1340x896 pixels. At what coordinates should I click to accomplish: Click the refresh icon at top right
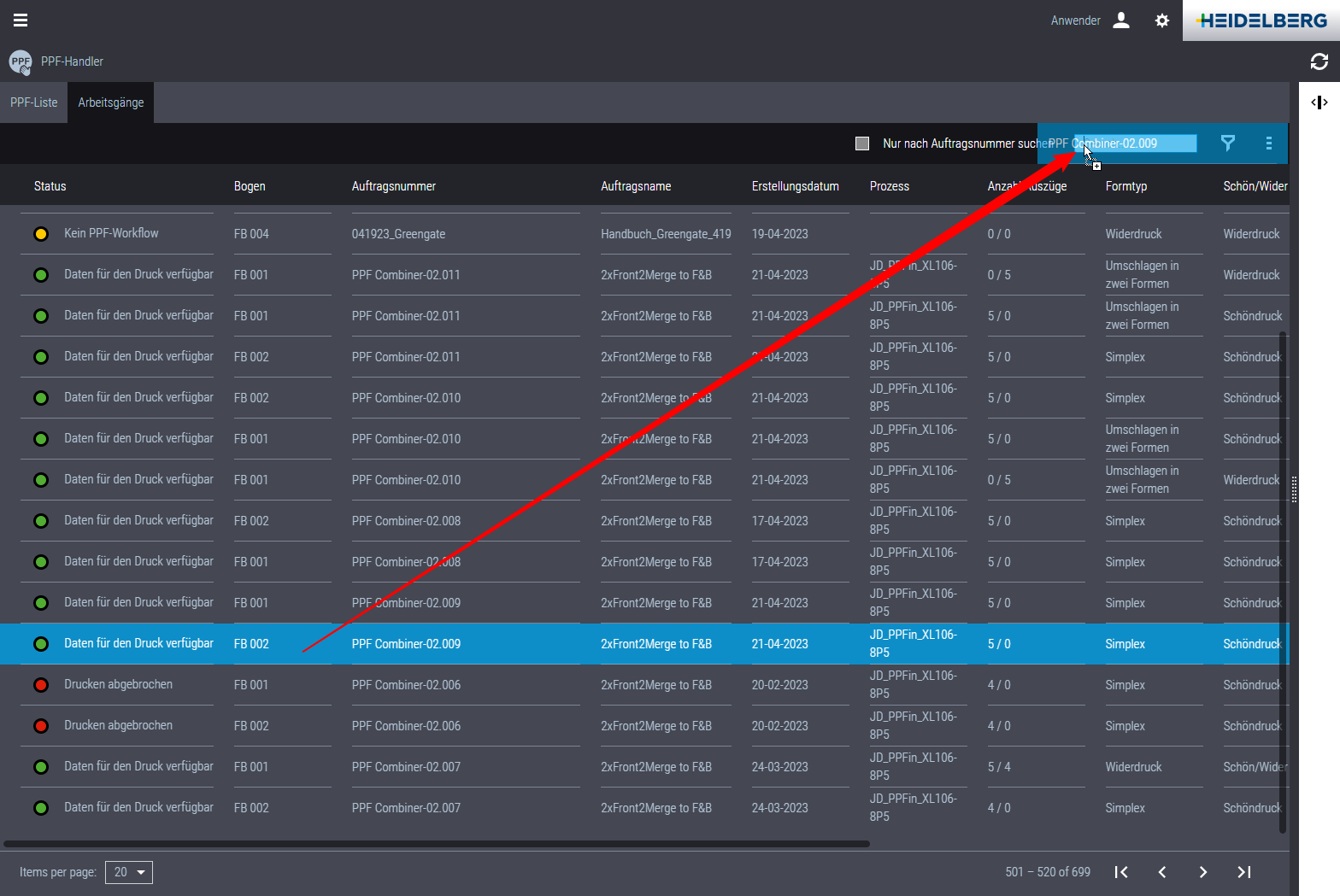pyautogui.click(x=1319, y=61)
